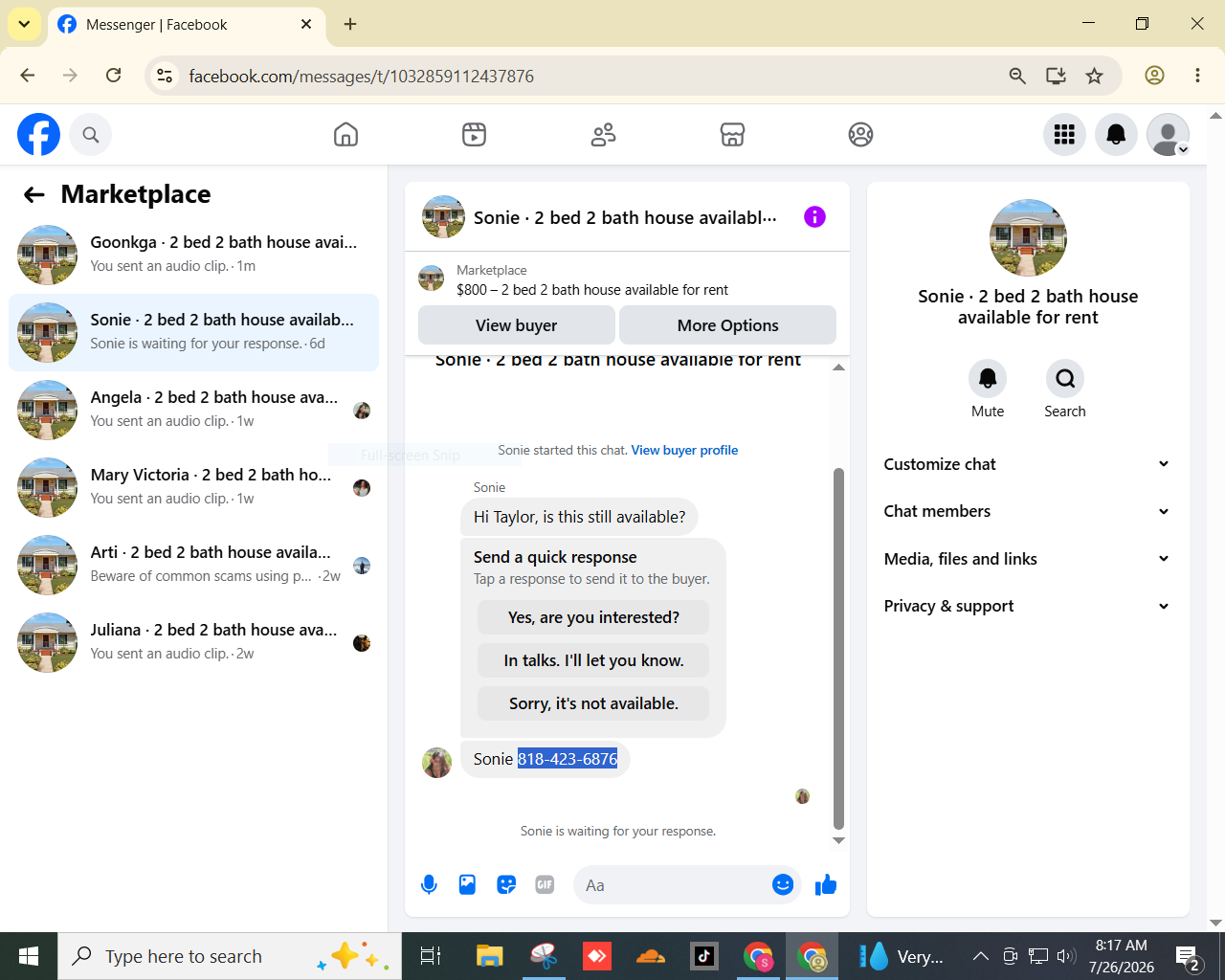Image resolution: width=1225 pixels, height=980 pixels.
Task: Open the Groups icon
Action: click(x=860, y=135)
